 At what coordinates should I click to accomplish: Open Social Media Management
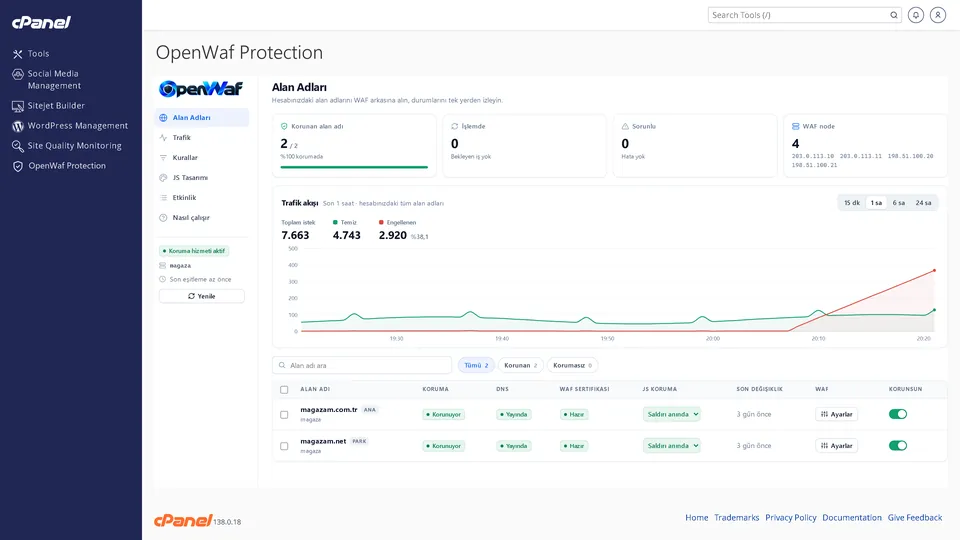click(54, 80)
